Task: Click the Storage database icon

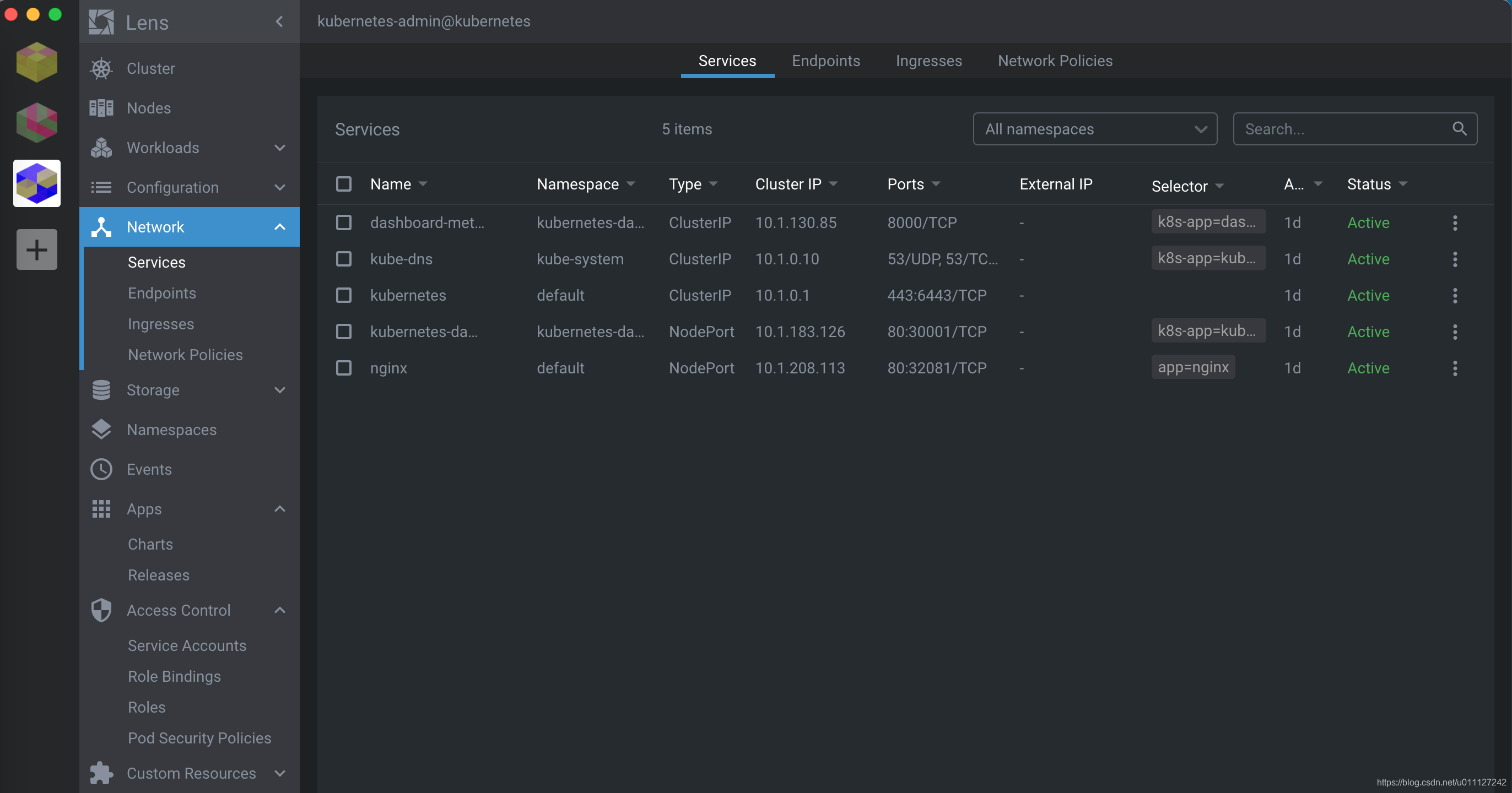Action: pos(101,390)
